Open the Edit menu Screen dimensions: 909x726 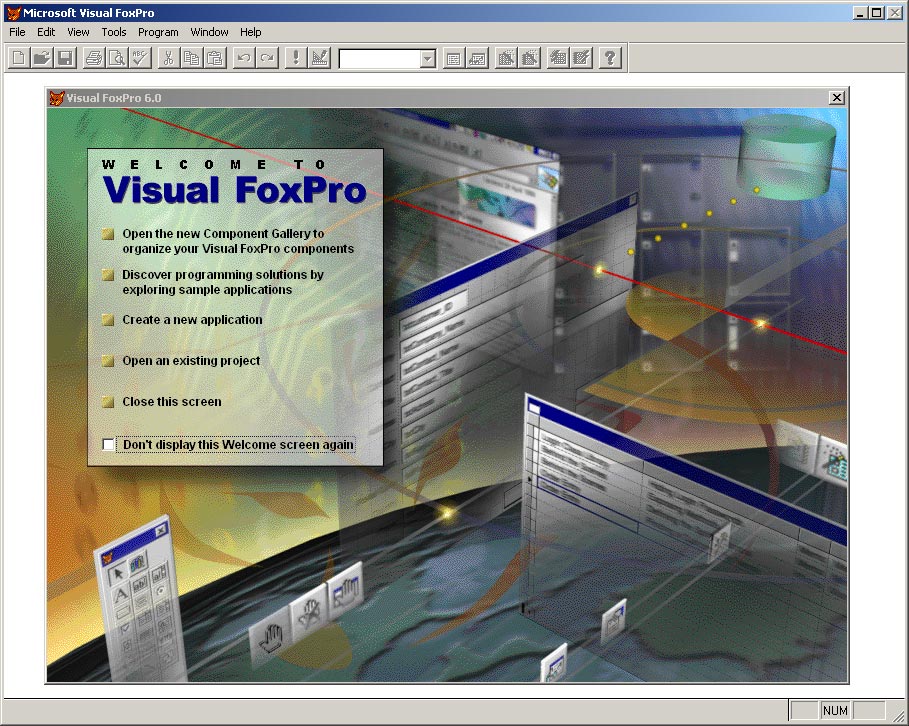pos(46,32)
